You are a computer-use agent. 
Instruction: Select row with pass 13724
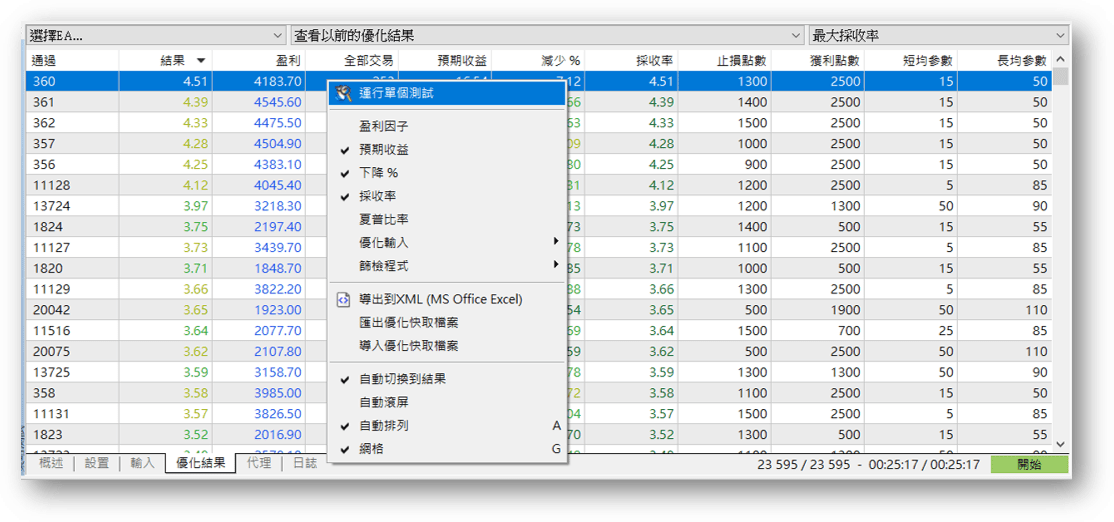(539, 206)
